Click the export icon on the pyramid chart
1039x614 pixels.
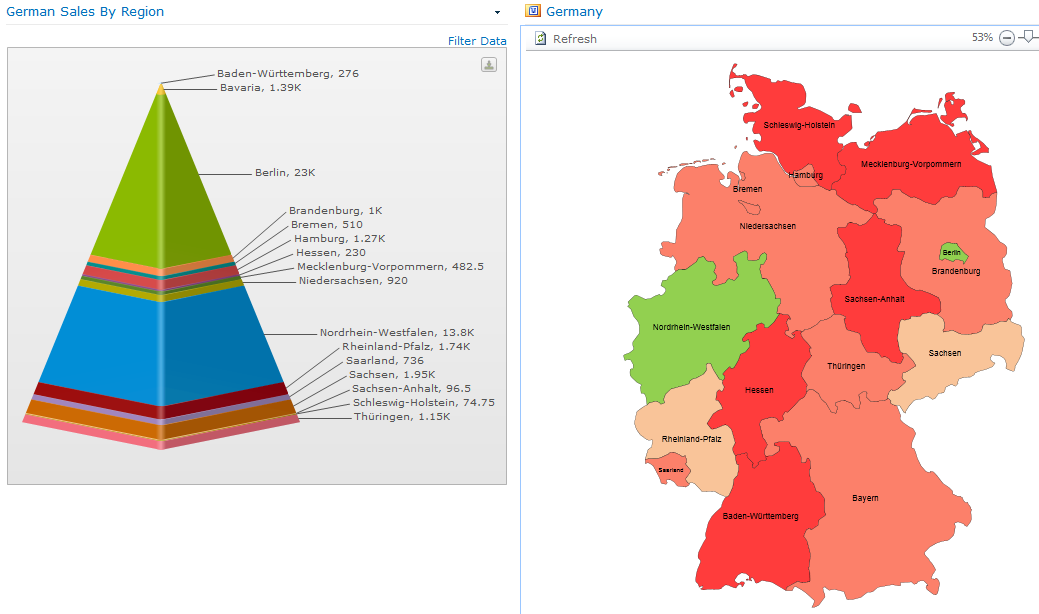[x=488, y=63]
